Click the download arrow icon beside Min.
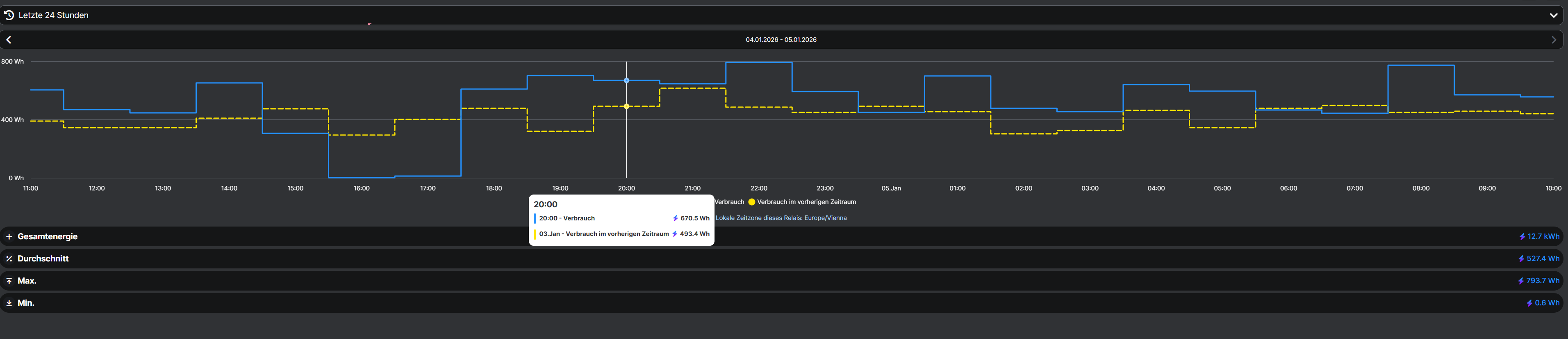Image resolution: width=1568 pixels, height=339 pixels. point(9,303)
